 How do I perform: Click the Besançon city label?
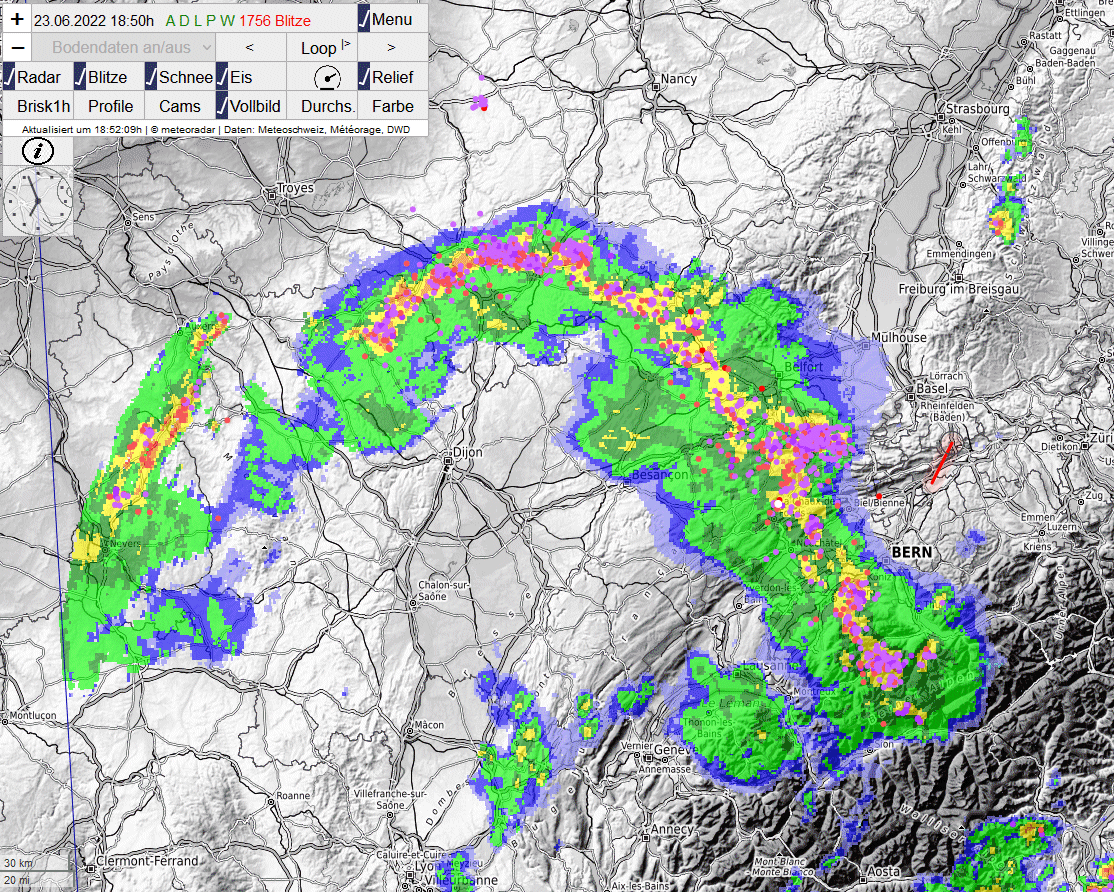tap(660, 474)
